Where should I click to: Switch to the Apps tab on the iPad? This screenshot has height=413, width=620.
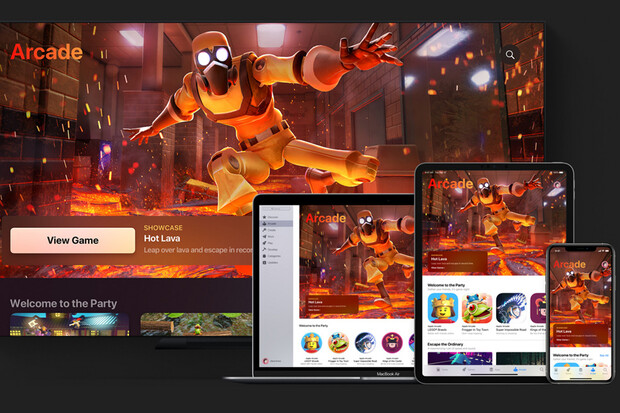(x=494, y=369)
